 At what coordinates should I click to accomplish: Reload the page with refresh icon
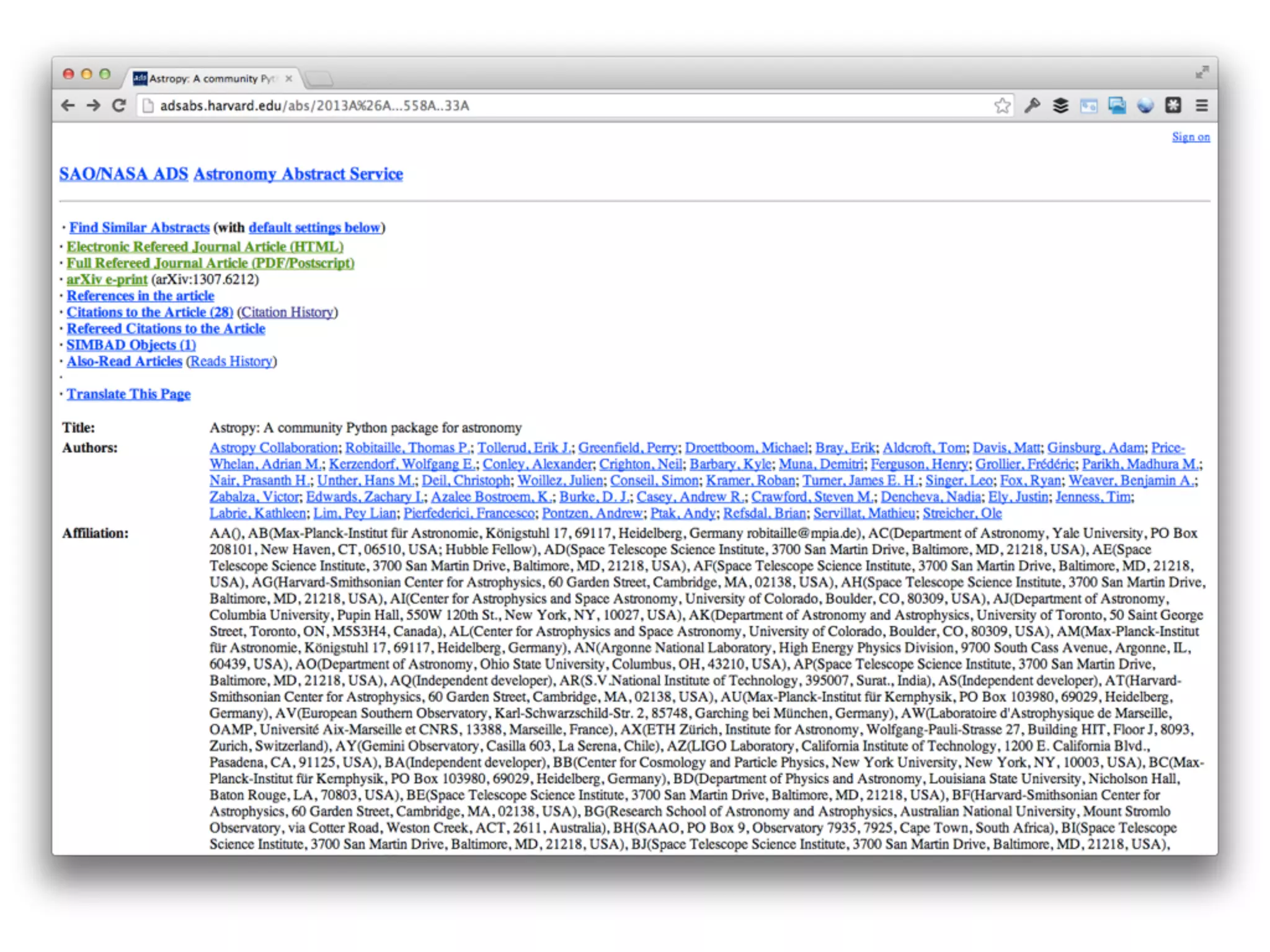pos(119,106)
